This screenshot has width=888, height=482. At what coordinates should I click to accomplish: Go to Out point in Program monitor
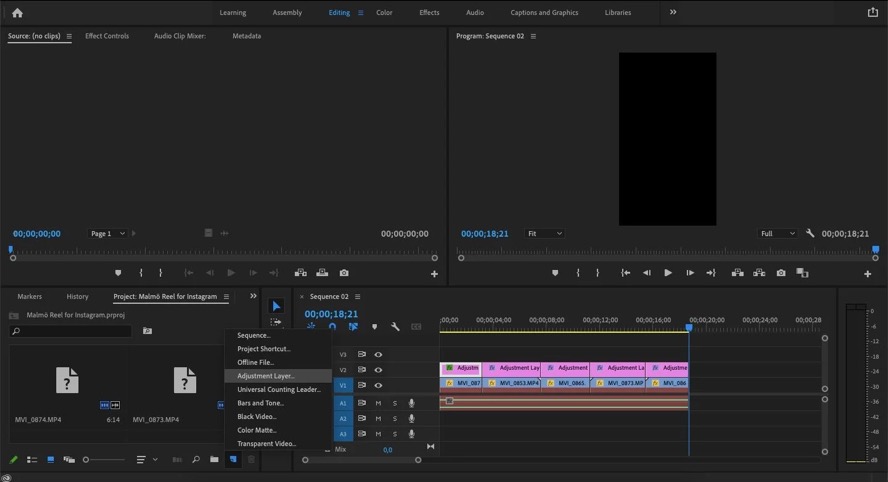[711, 272]
